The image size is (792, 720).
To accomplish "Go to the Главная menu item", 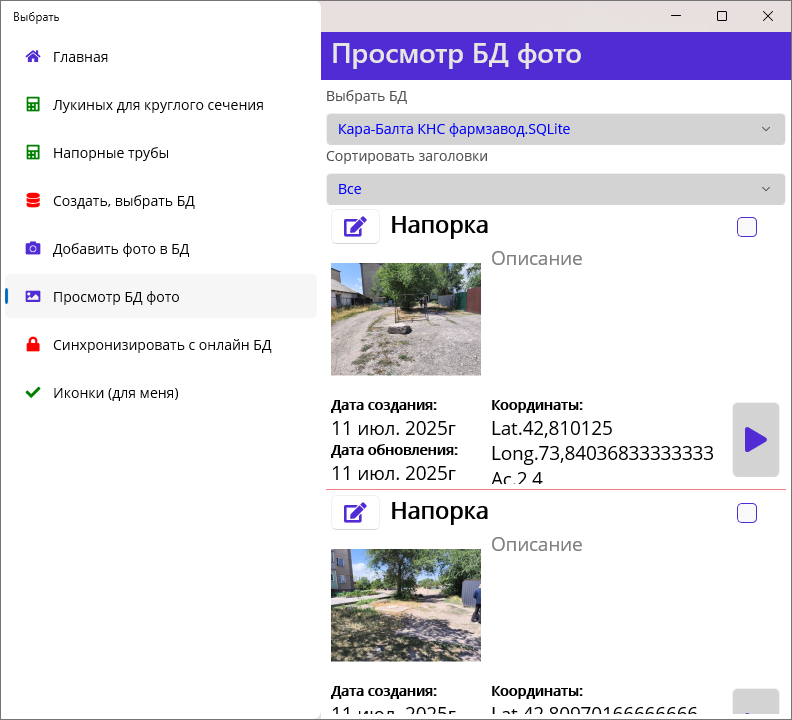I will tap(80, 57).
